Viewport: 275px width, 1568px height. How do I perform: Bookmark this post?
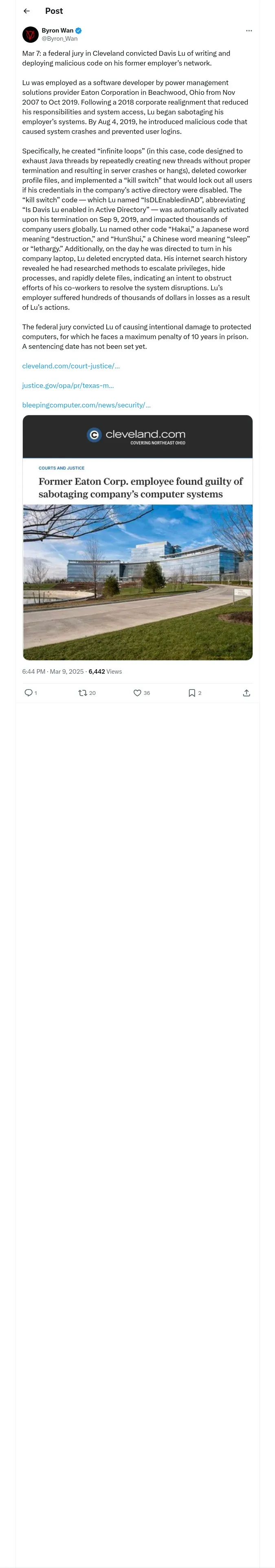coord(191,693)
